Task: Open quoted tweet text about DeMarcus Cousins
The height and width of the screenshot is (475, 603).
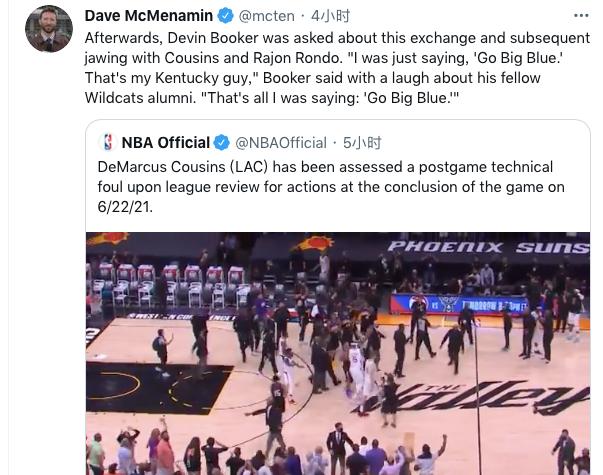Action: 331,187
